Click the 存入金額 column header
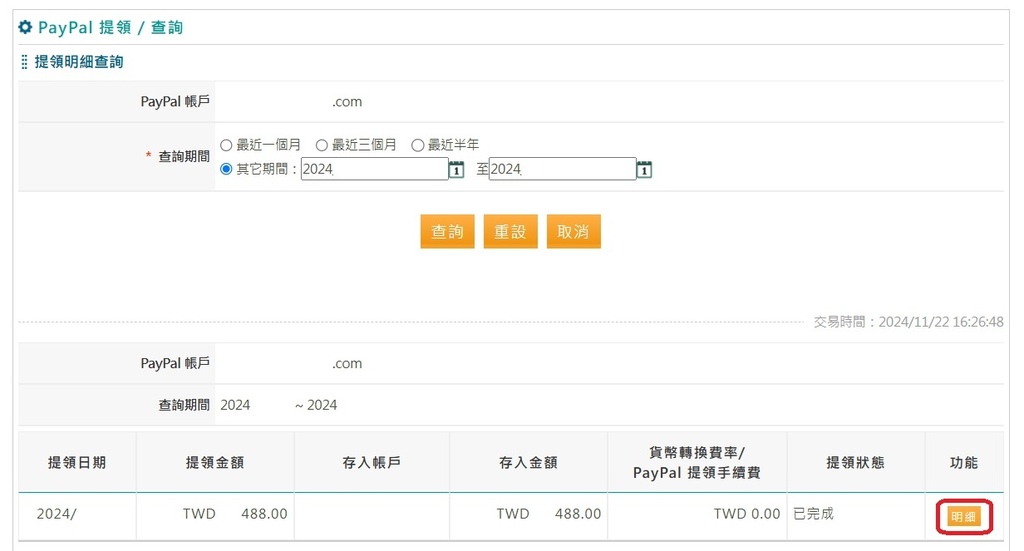The width and height of the screenshot is (1024, 551). click(x=528, y=462)
